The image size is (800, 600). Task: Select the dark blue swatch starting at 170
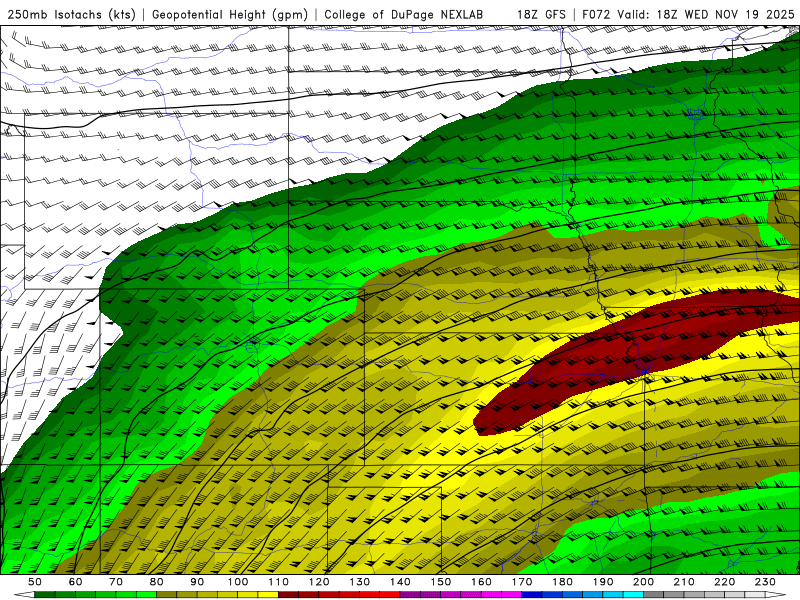point(532,595)
